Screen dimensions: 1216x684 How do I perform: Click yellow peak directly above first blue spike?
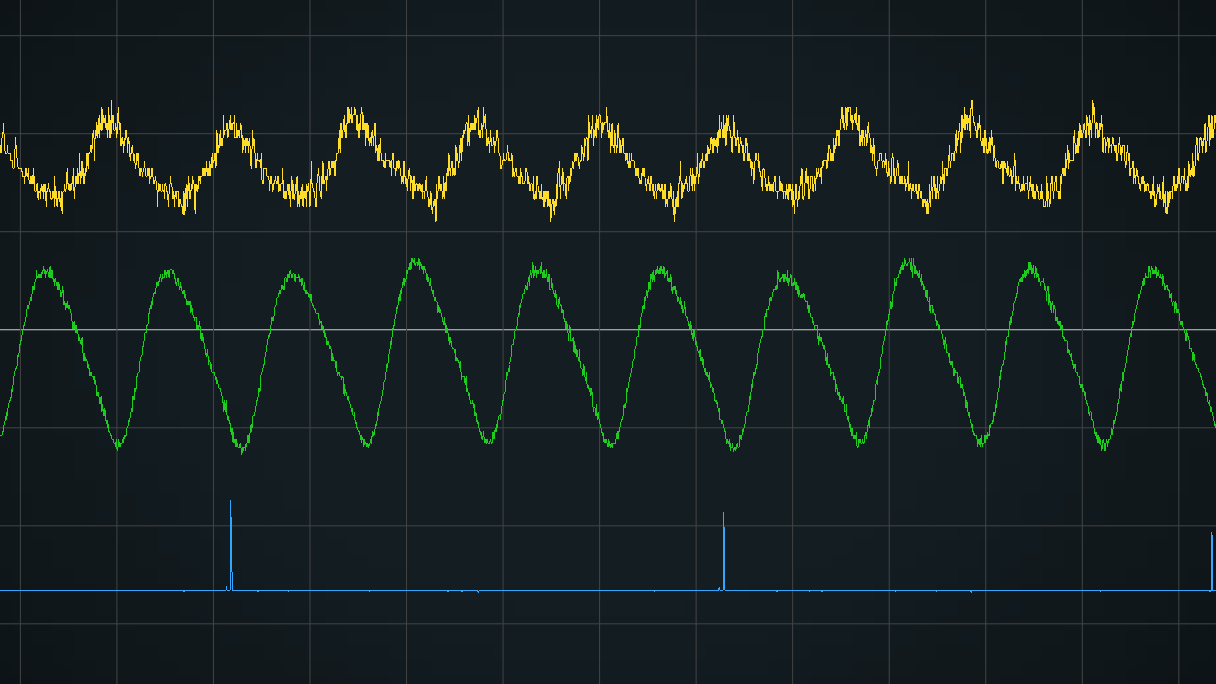(x=232, y=125)
